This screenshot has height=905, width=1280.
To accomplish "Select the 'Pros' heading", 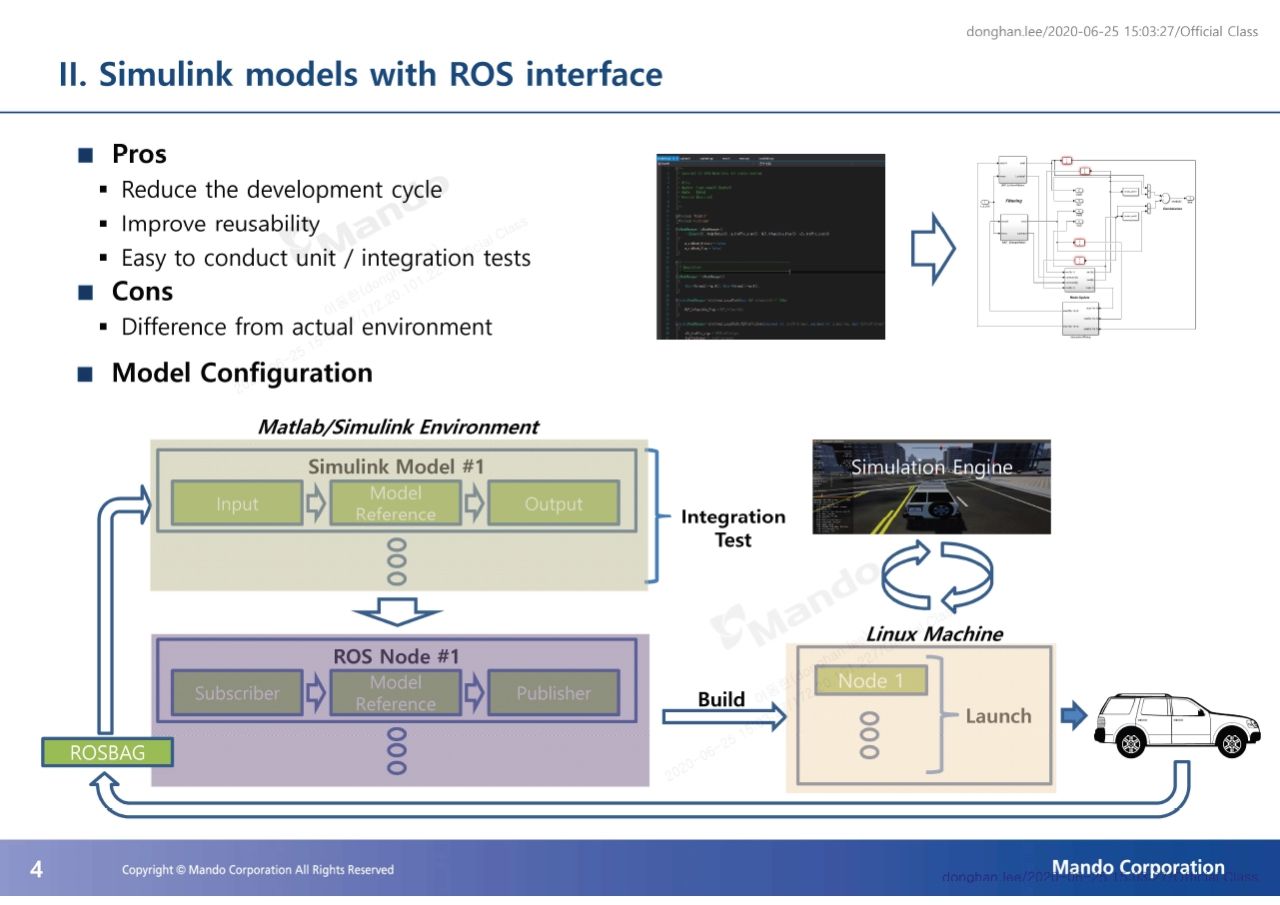I will pyautogui.click(x=139, y=154).
